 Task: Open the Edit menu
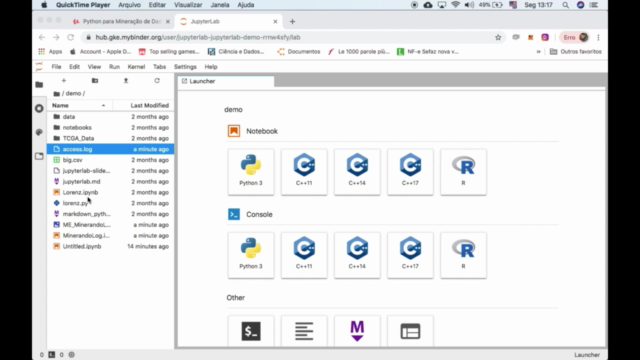pyautogui.click(x=74, y=67)
